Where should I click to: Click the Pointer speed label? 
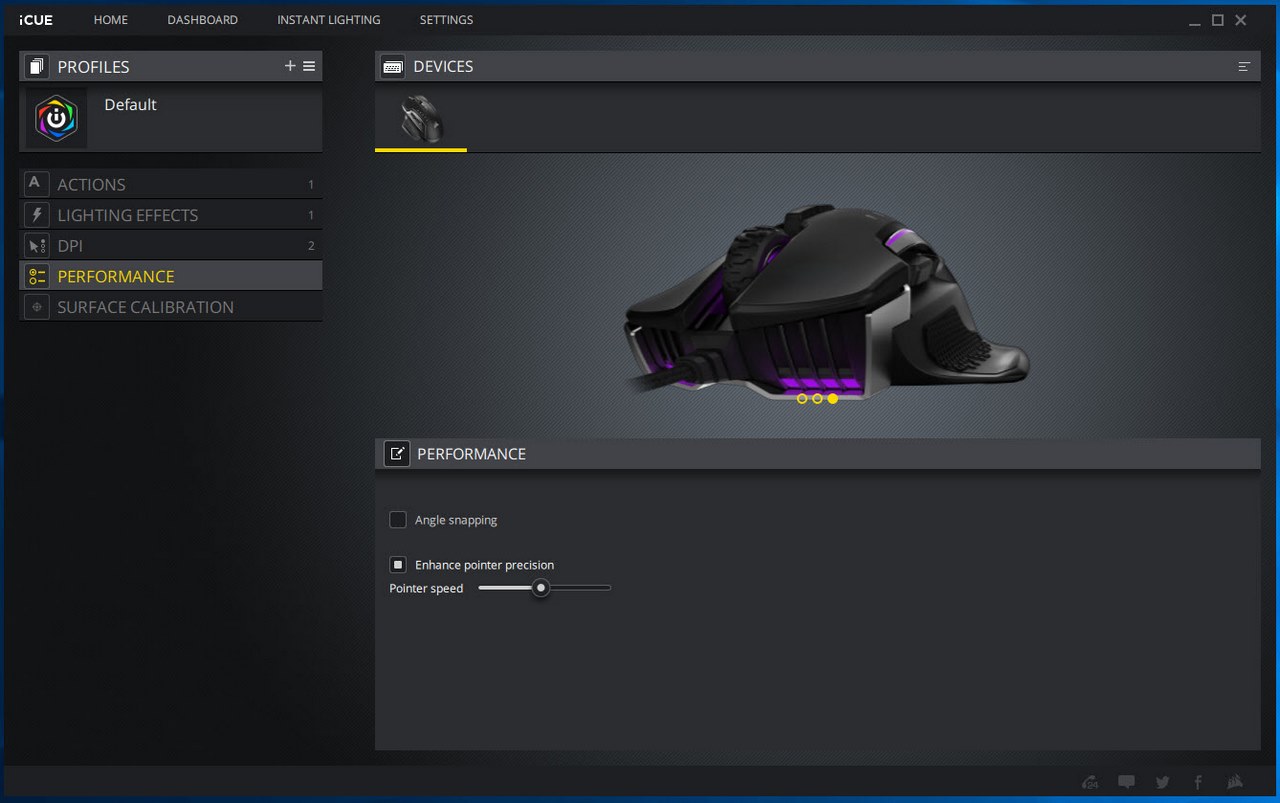click(x=426, y=588)
